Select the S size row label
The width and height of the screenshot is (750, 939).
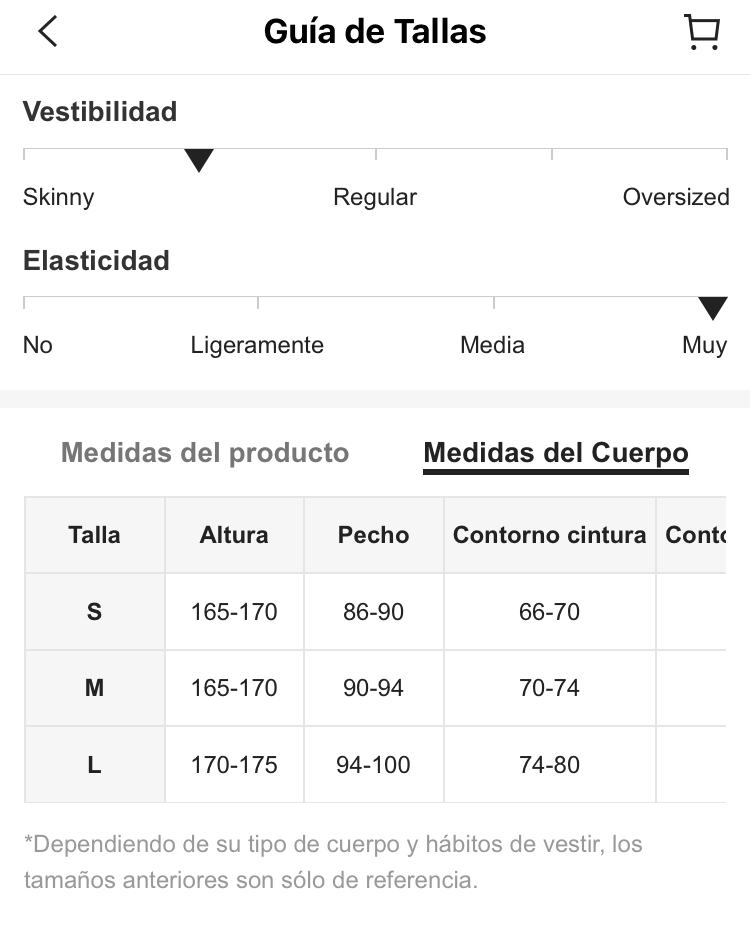point(95,612)
